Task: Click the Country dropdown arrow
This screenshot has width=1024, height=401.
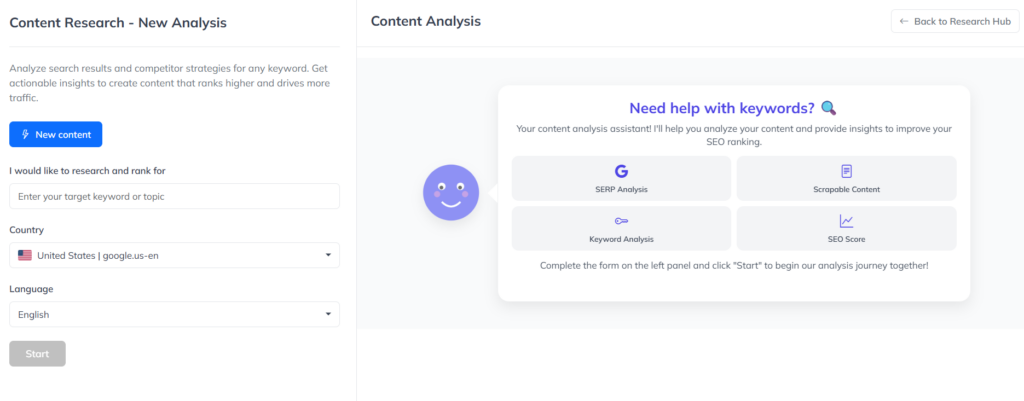Action: tap(328, 256)
